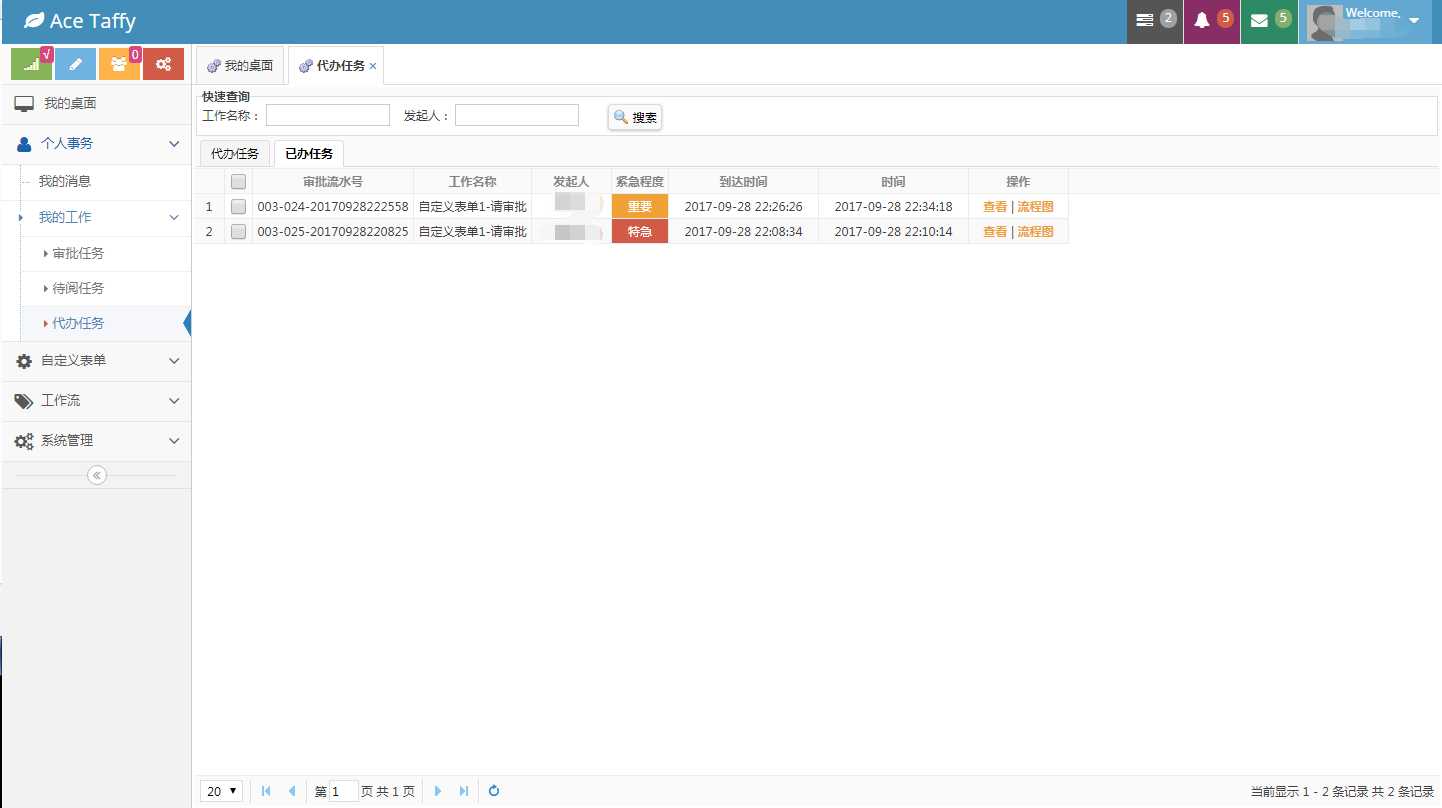This screenshot has height=808, width=1442.
Task: Open 审批任务 submenu item
Action: coord(78,254)
